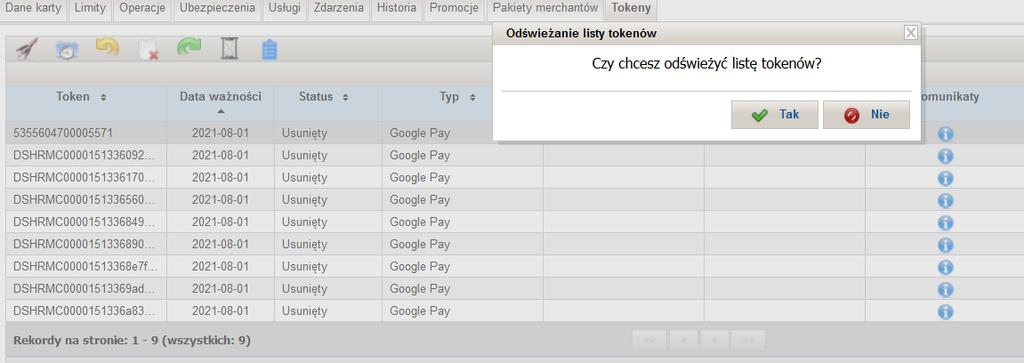Click date 2021-08-01 in DSHRMC0000151336560 row
The width and height of the screenshot is (1024, 363).
pos(220,200)
